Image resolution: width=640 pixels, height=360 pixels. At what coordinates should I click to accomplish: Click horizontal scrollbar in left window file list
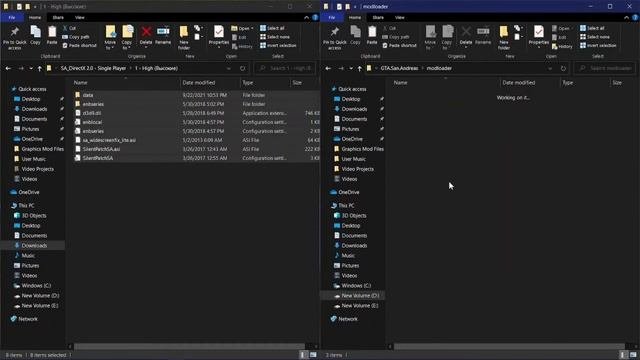click(x=189, y=347)
